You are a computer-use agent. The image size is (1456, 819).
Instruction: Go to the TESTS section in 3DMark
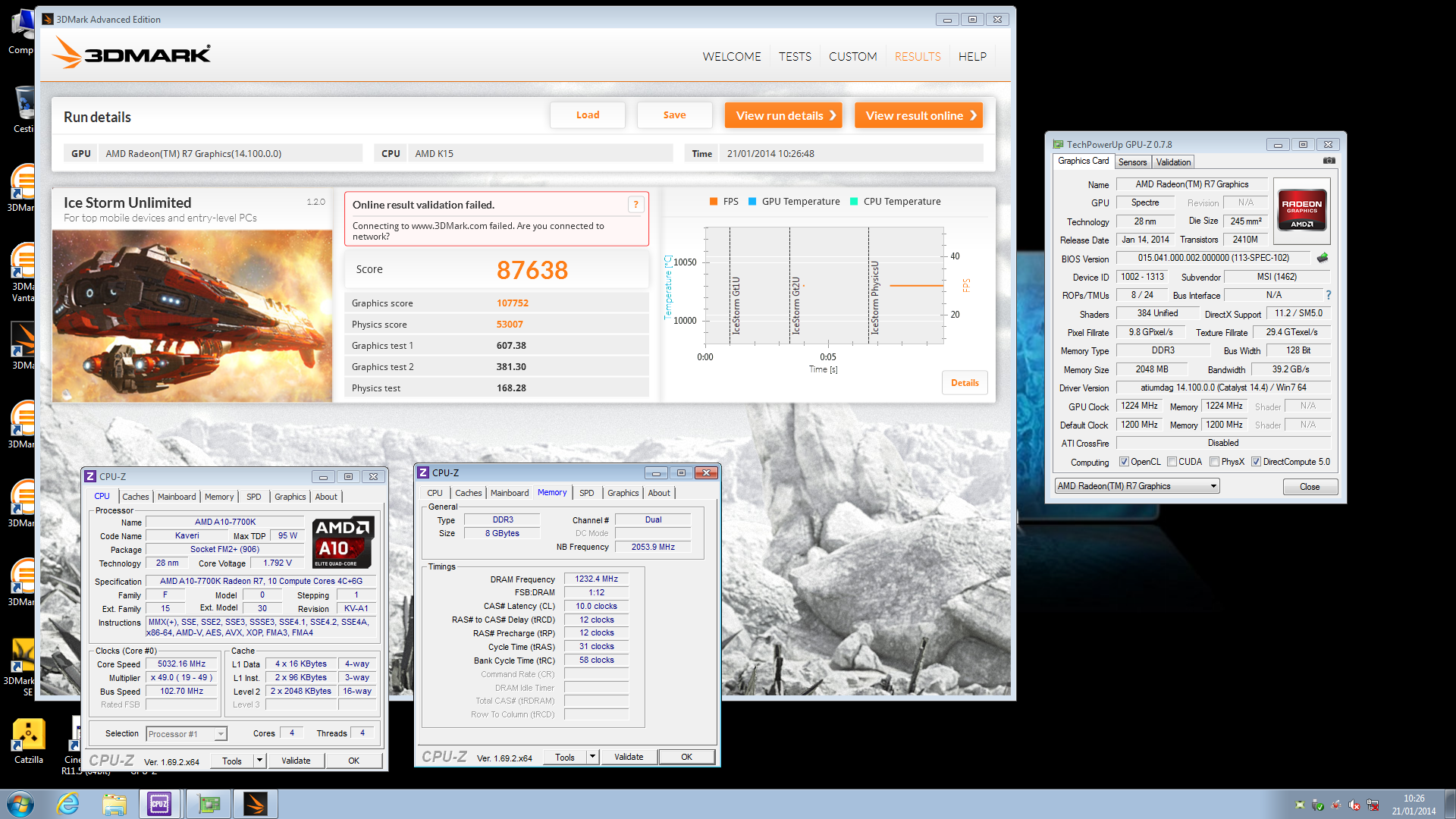coord(795,56)
